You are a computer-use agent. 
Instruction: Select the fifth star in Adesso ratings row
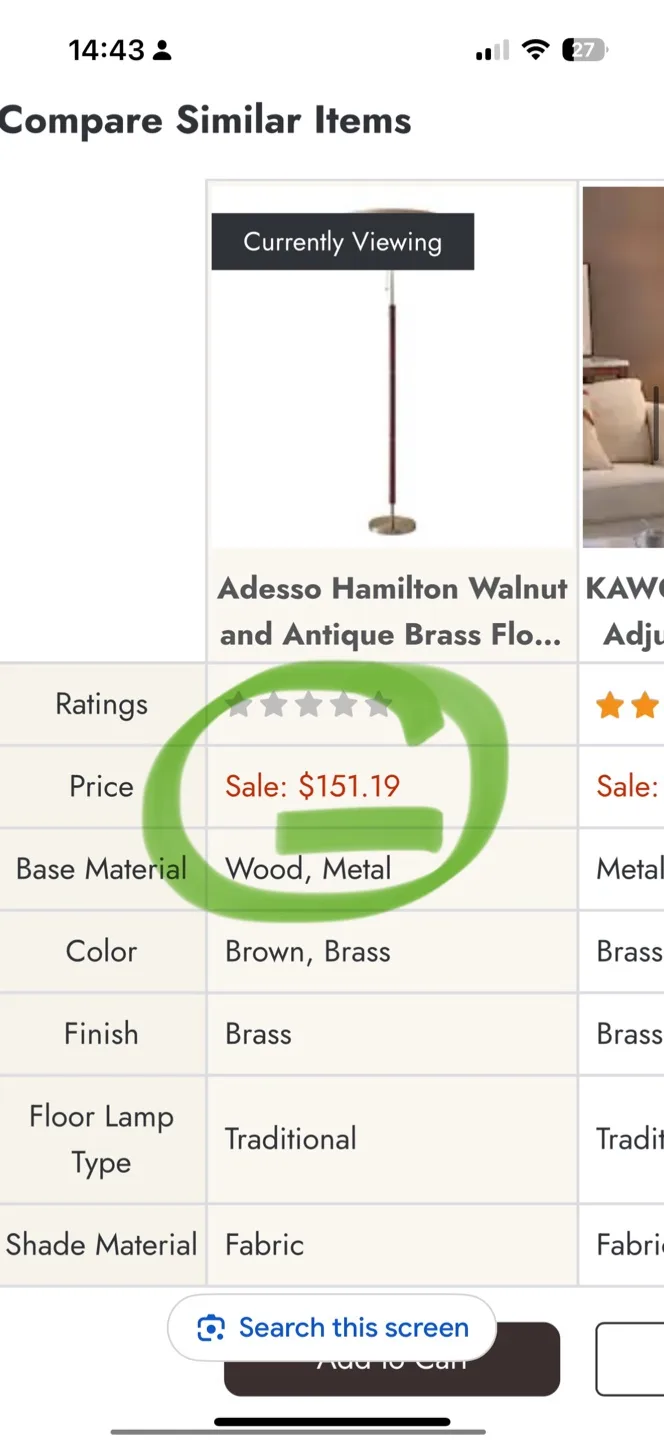click(x=379, y=704)
